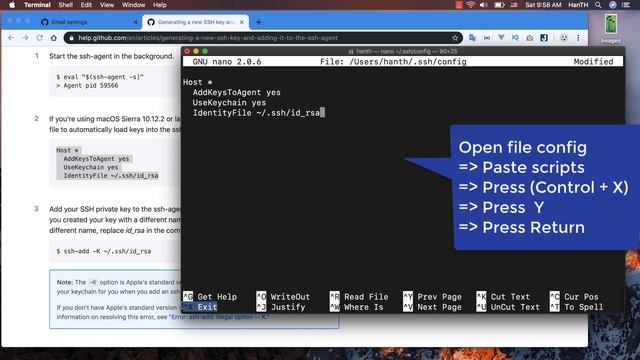Open the View menu
Image resolution: width=640 pixels, height=360 pixels.
[107, 5]
